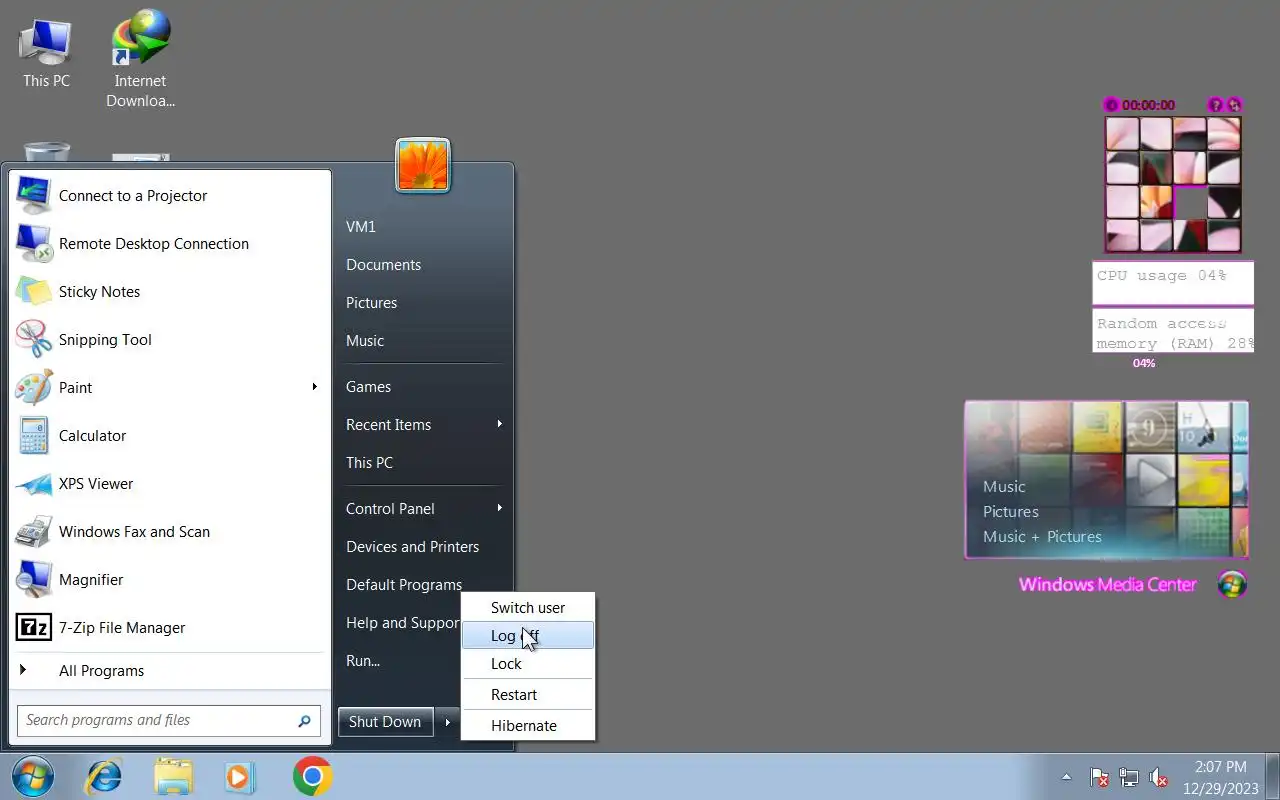Click the Shut Down button
The width and height of the screenshot is (1280, 800).
[x=385, y=722]
